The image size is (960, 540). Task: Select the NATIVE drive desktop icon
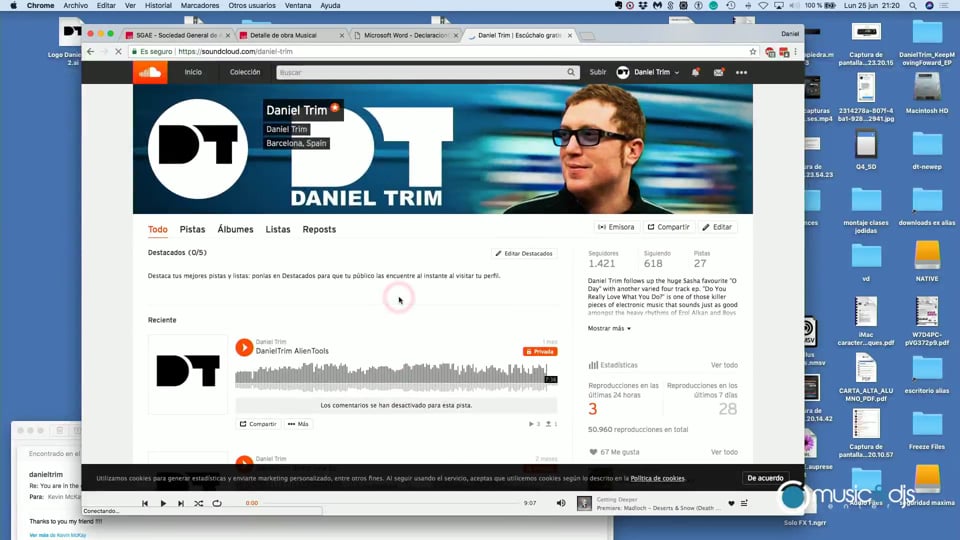[927, 261]
